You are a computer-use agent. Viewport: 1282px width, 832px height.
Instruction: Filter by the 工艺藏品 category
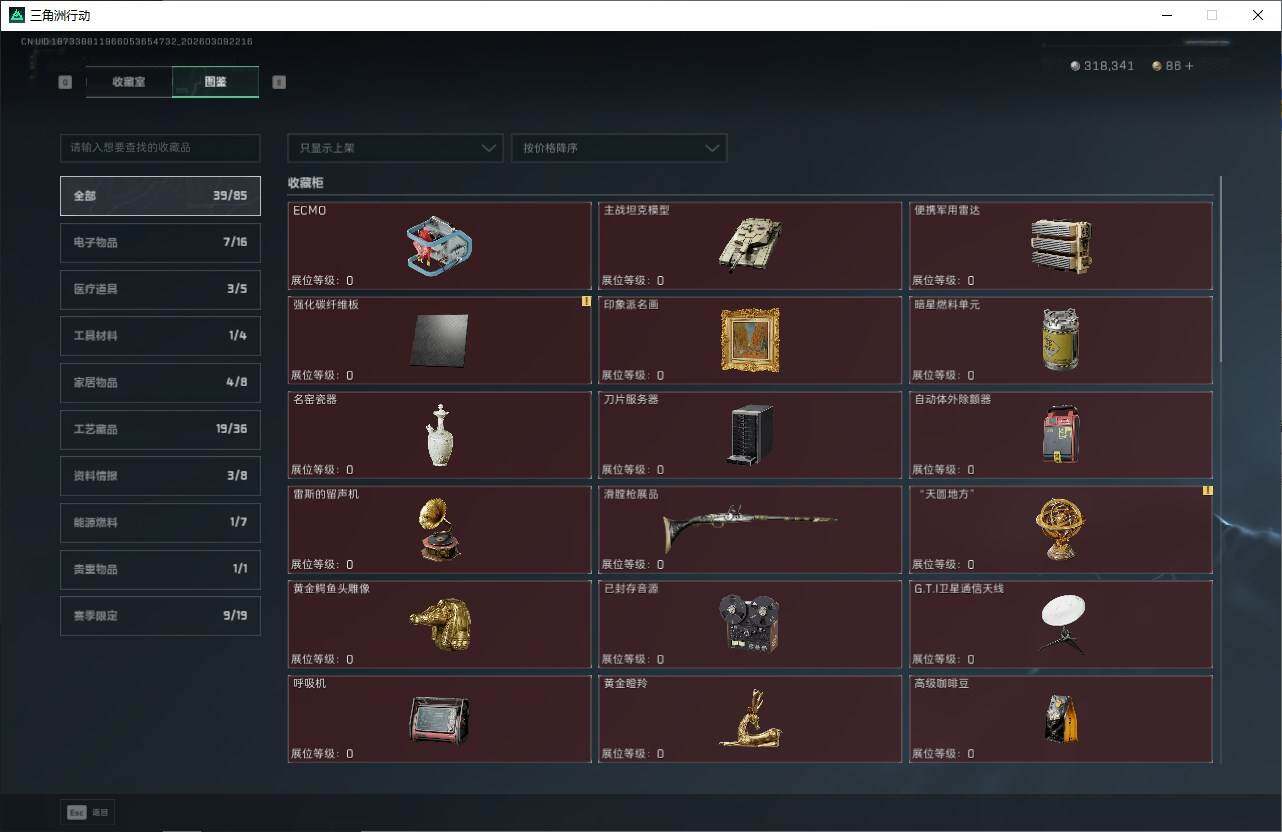coord(160,429)
